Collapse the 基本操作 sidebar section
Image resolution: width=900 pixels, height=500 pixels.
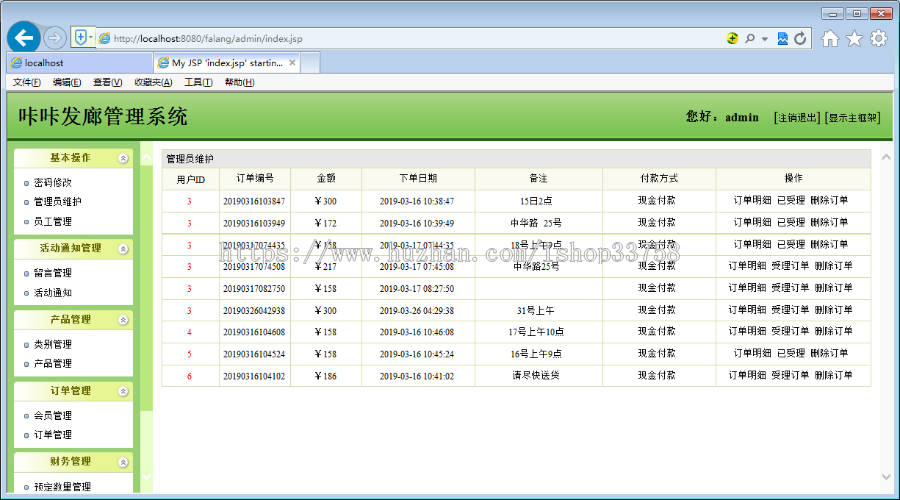(123, 158)
